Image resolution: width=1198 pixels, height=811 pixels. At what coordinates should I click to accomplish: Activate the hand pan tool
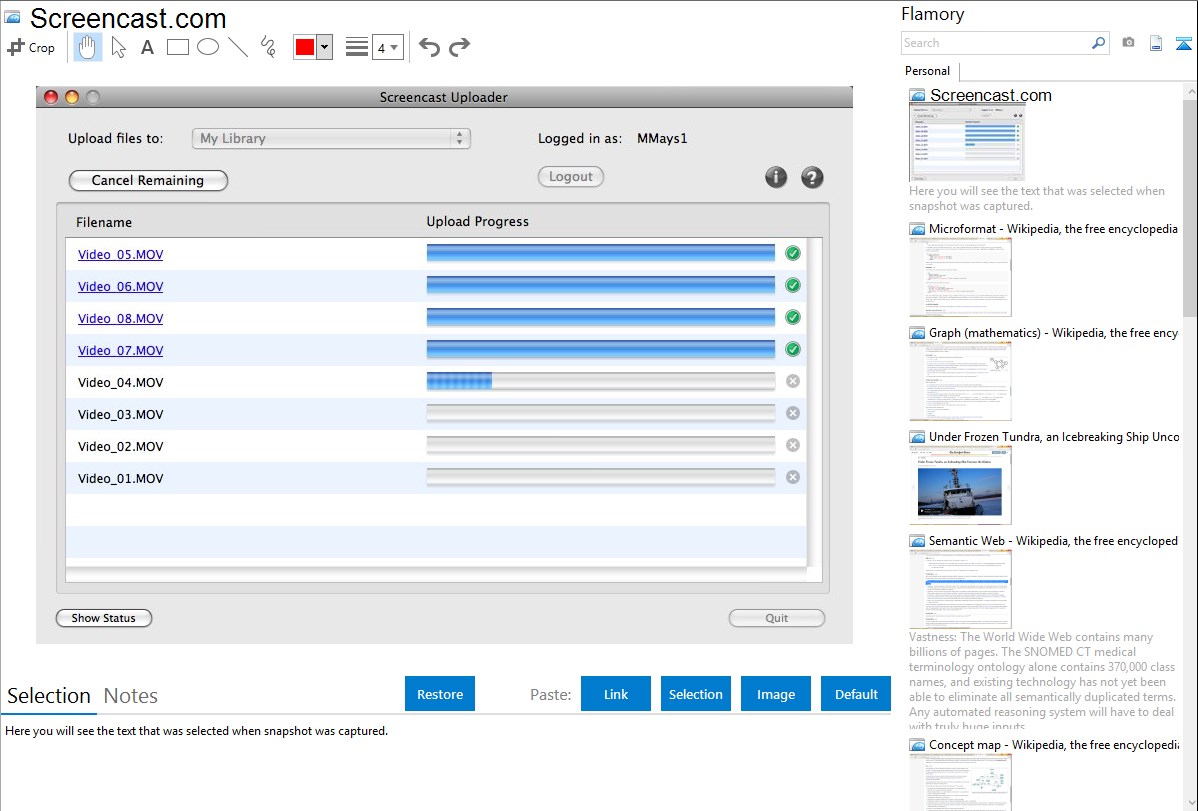click(x=87, y=47)
